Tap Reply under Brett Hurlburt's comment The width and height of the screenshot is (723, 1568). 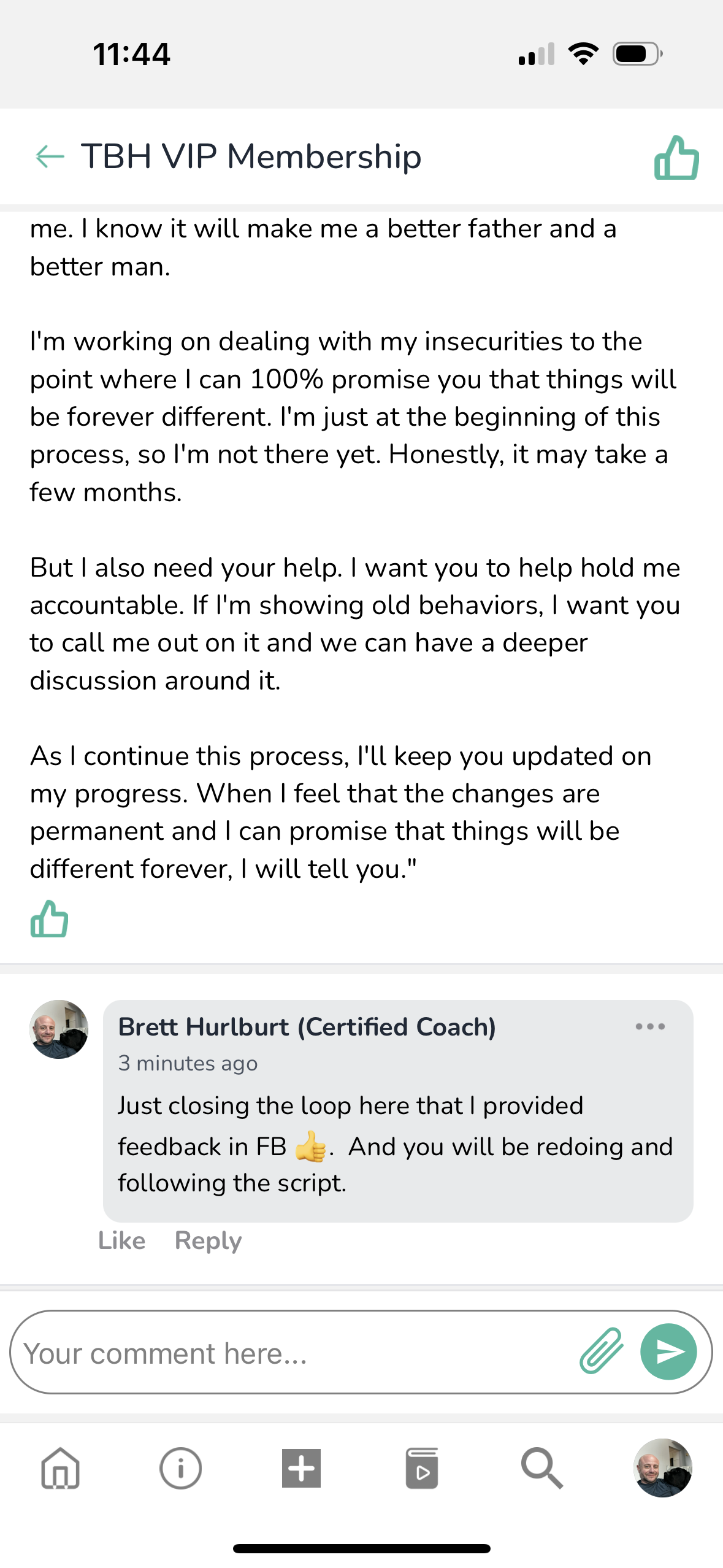point(208,1240)
